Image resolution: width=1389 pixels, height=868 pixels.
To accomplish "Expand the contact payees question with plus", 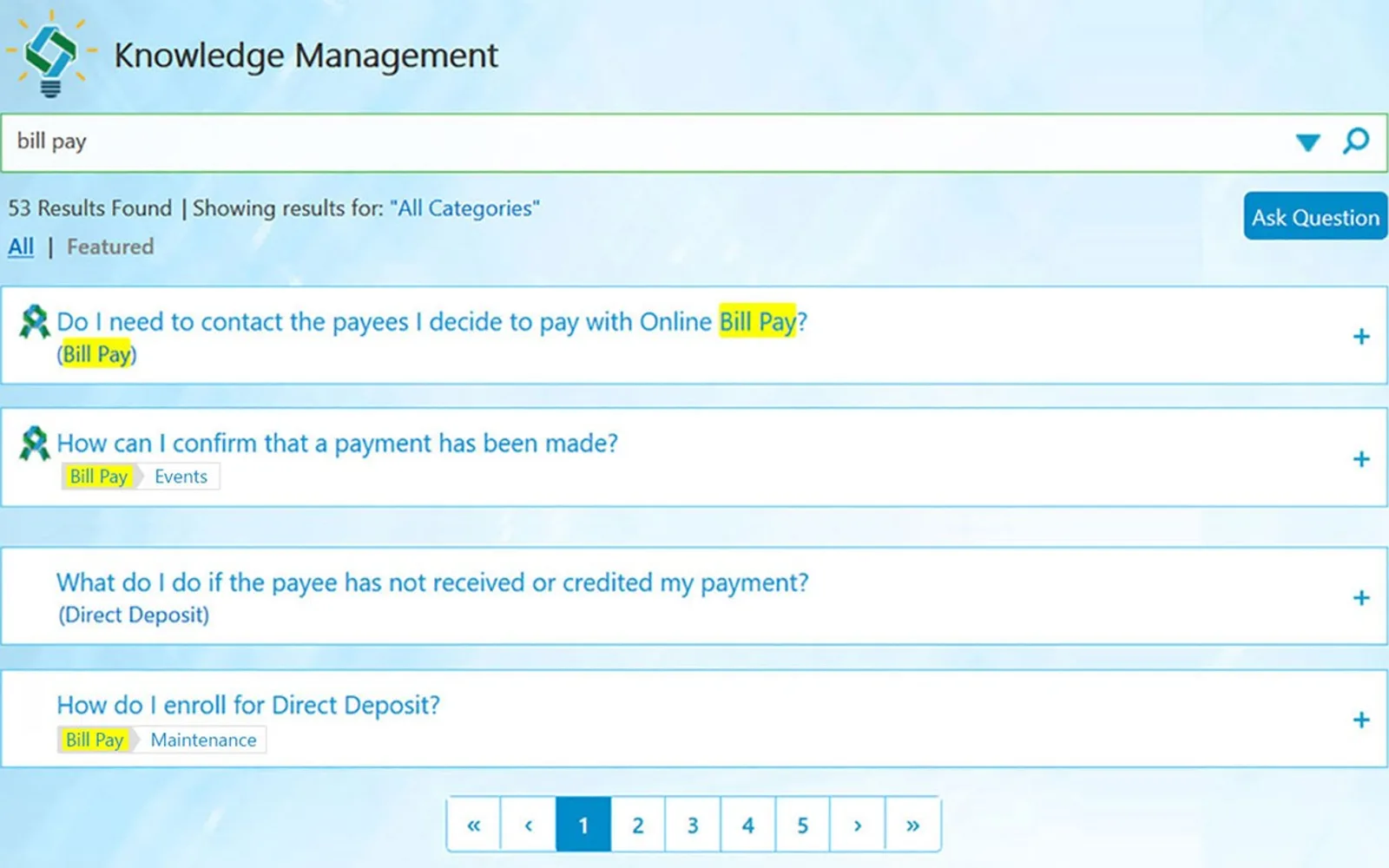I will click(x=1361, y=337).
